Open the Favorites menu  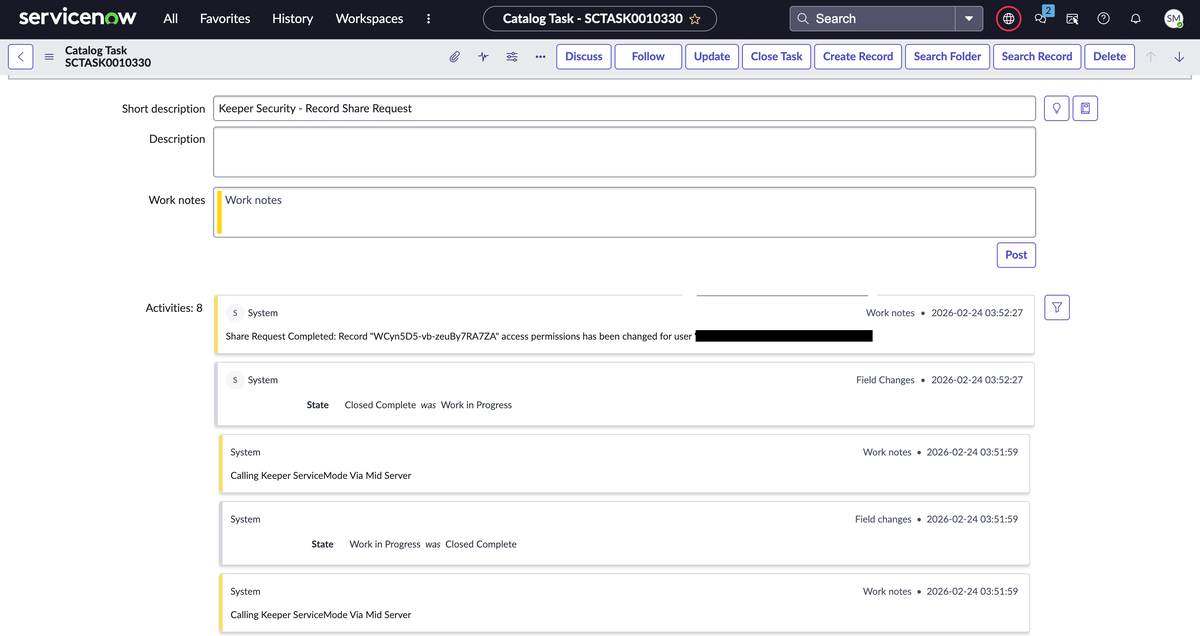click(x=225, y=18)
